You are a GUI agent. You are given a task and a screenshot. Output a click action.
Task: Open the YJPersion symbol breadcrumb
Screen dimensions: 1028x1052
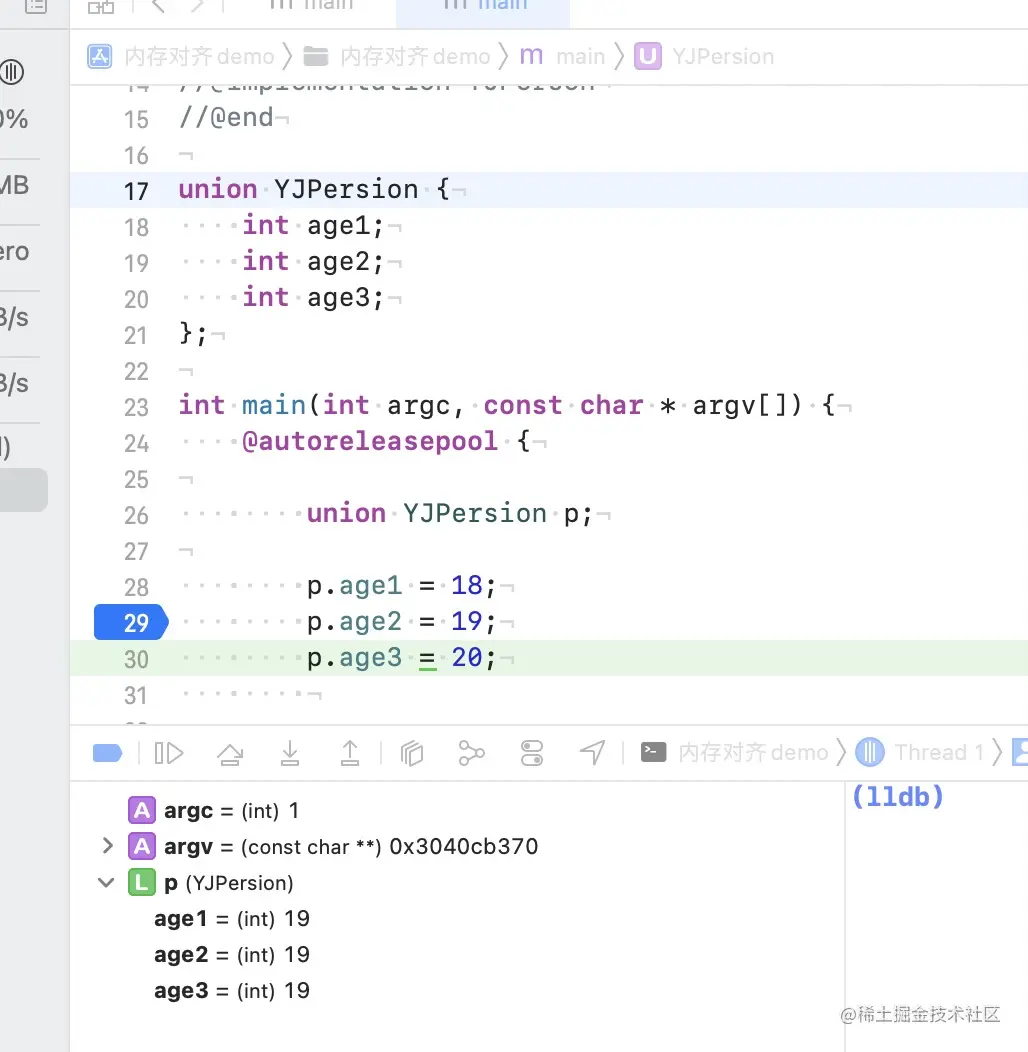723,56
